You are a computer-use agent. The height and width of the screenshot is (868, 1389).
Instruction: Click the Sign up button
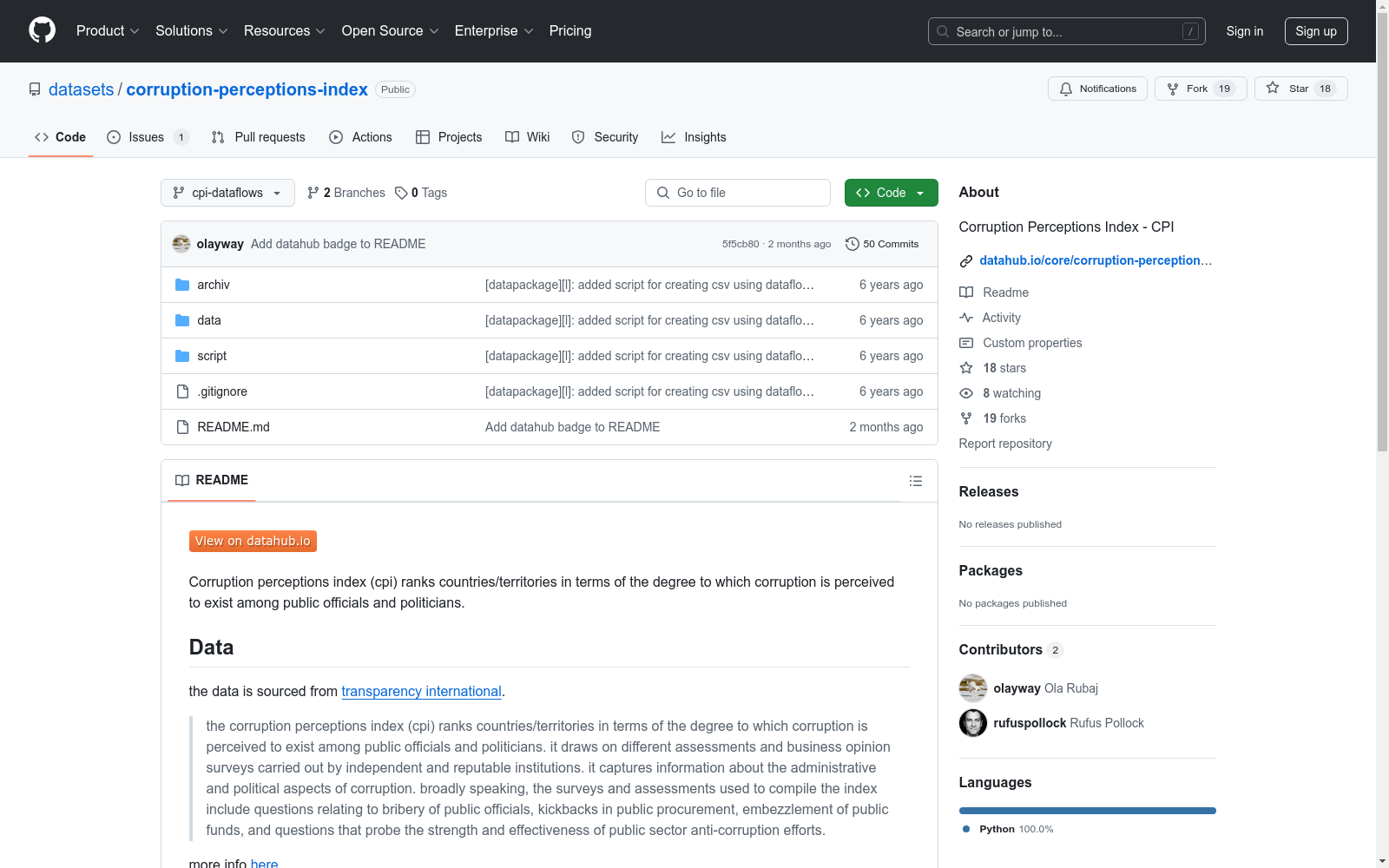(1316, 31)
